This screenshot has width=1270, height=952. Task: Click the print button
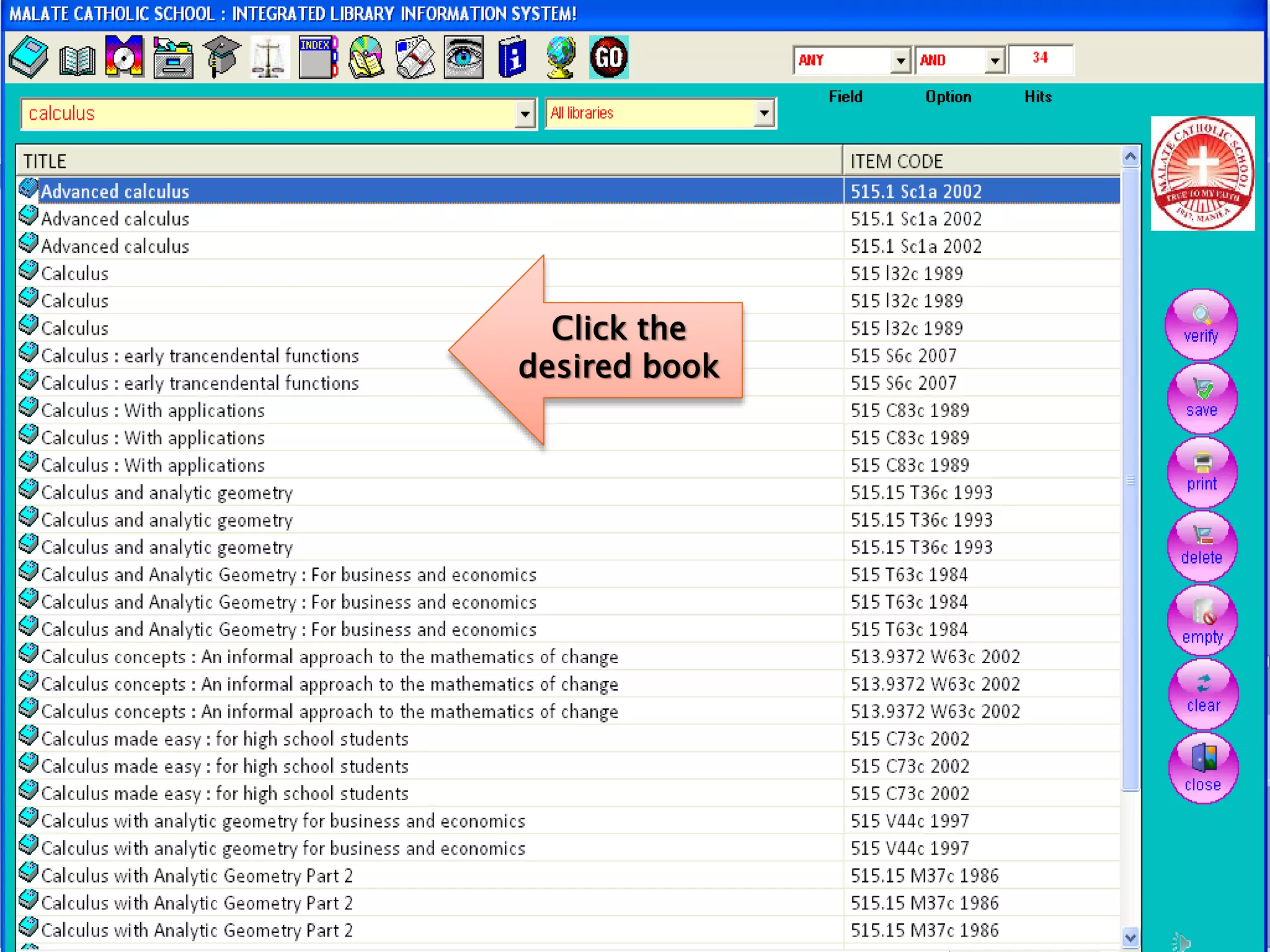[x=1202, y=472]
